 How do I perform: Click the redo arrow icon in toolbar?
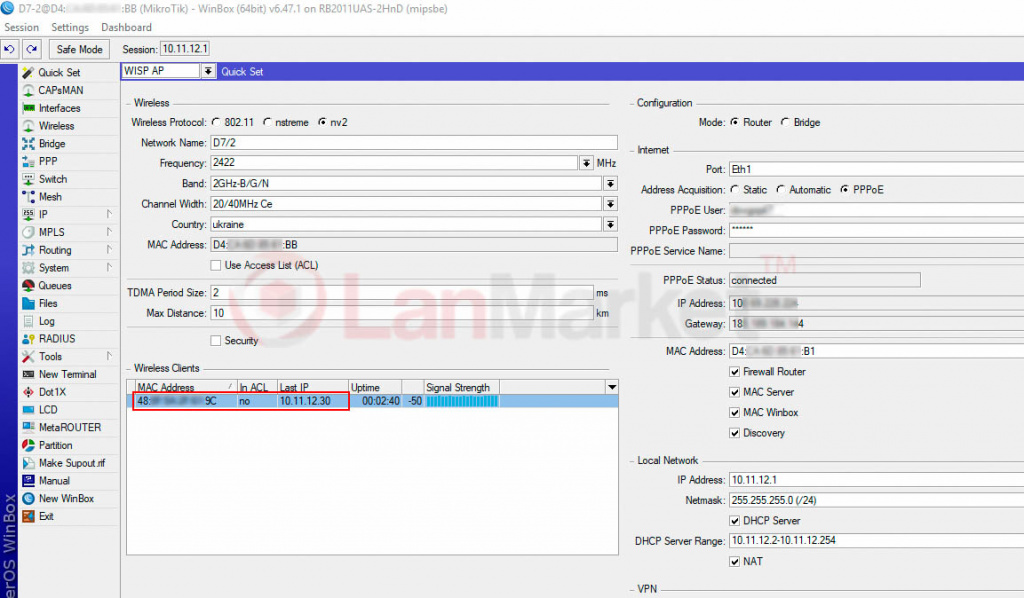click(31, 49)
